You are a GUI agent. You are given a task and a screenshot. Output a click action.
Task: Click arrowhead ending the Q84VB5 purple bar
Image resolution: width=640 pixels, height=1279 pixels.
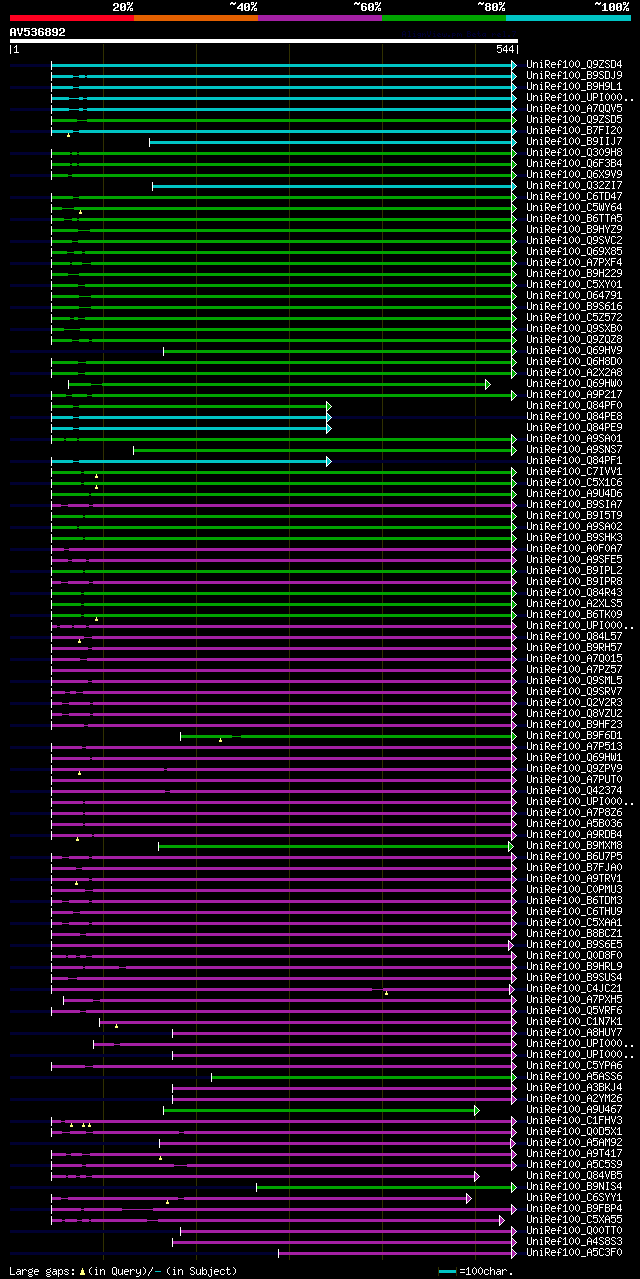pos(477,1176)
